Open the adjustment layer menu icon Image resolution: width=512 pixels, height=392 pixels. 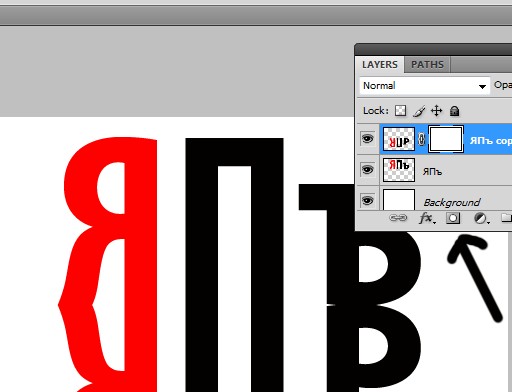[481, 218]
